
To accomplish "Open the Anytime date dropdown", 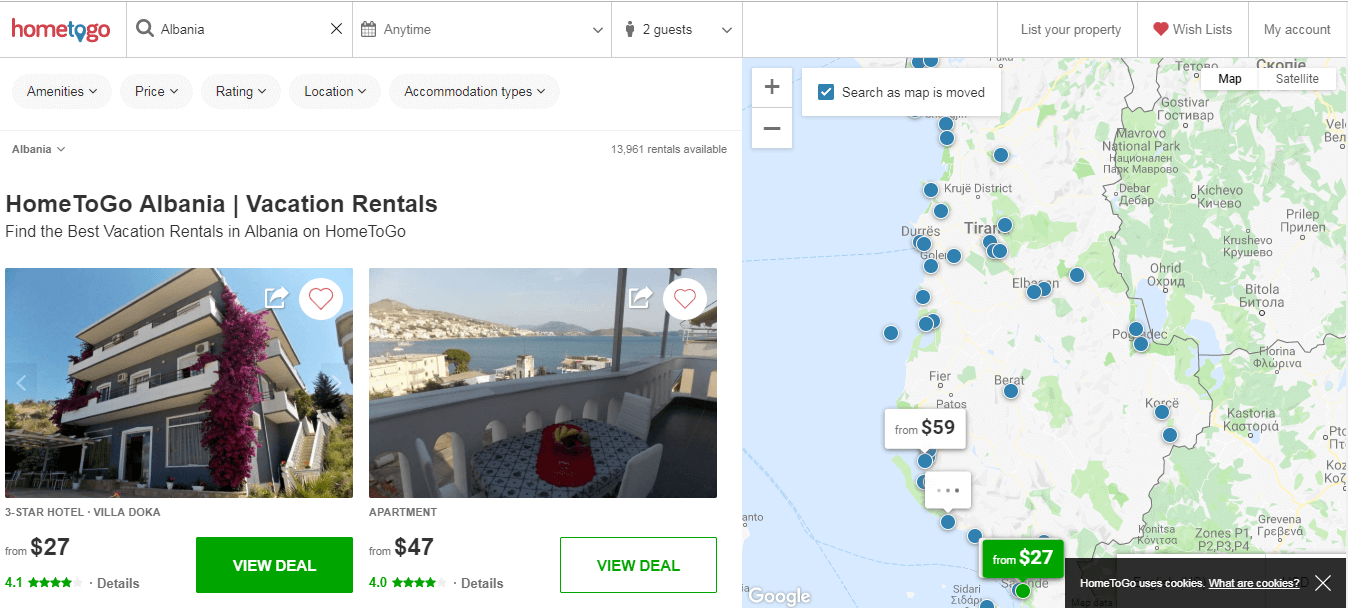I will point(482,29).
